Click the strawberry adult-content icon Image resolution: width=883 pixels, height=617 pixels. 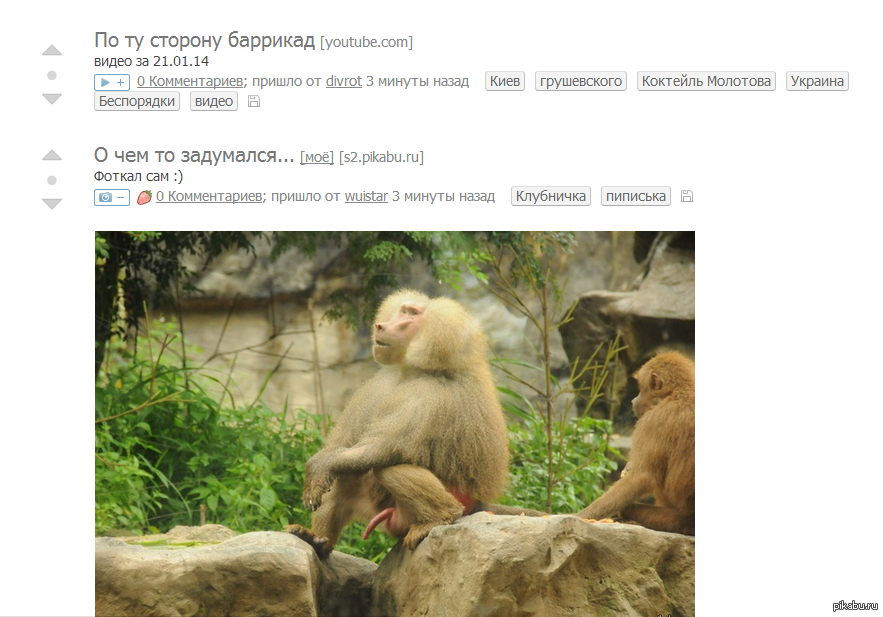(x=144, y=197)
